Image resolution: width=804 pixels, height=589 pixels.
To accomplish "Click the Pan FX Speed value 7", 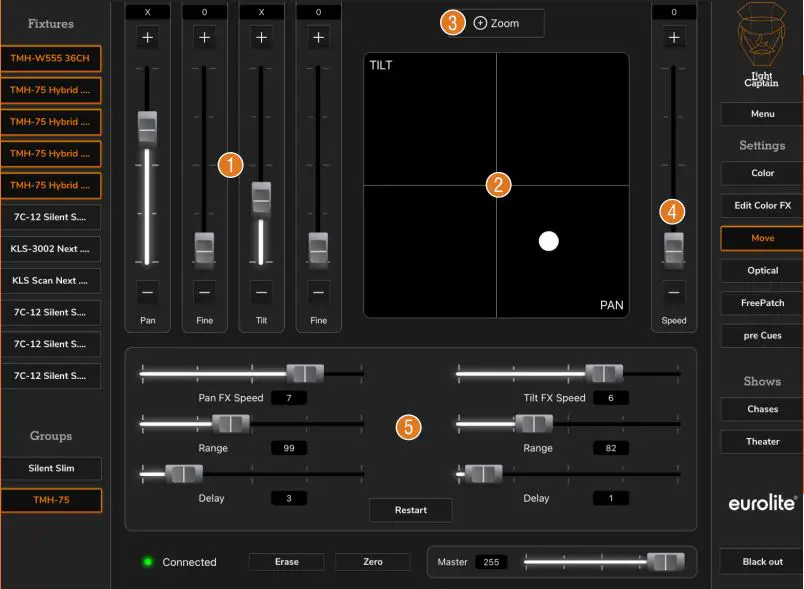I will point(289,398).
